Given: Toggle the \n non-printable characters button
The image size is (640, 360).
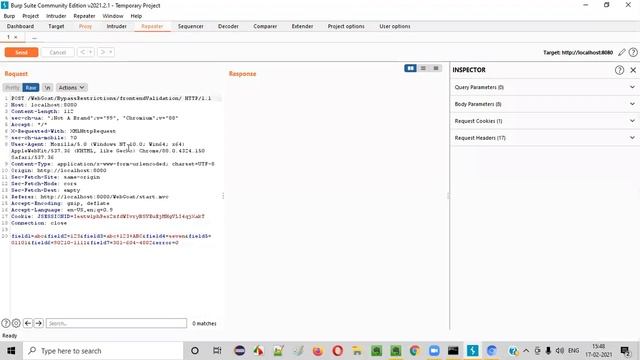Looking at the screenshot, I should tap(47, 87).
